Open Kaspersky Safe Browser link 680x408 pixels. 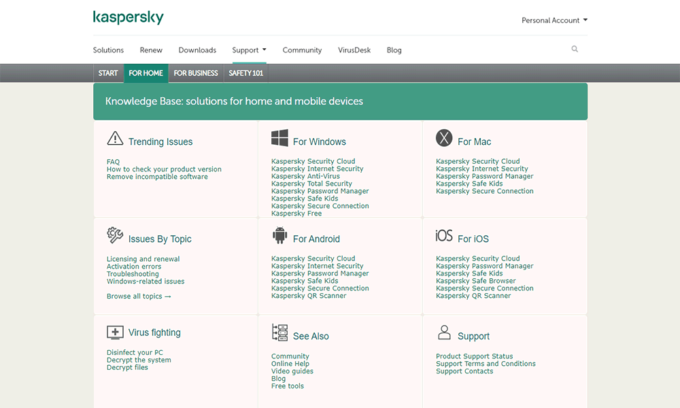tap(476, 281)
